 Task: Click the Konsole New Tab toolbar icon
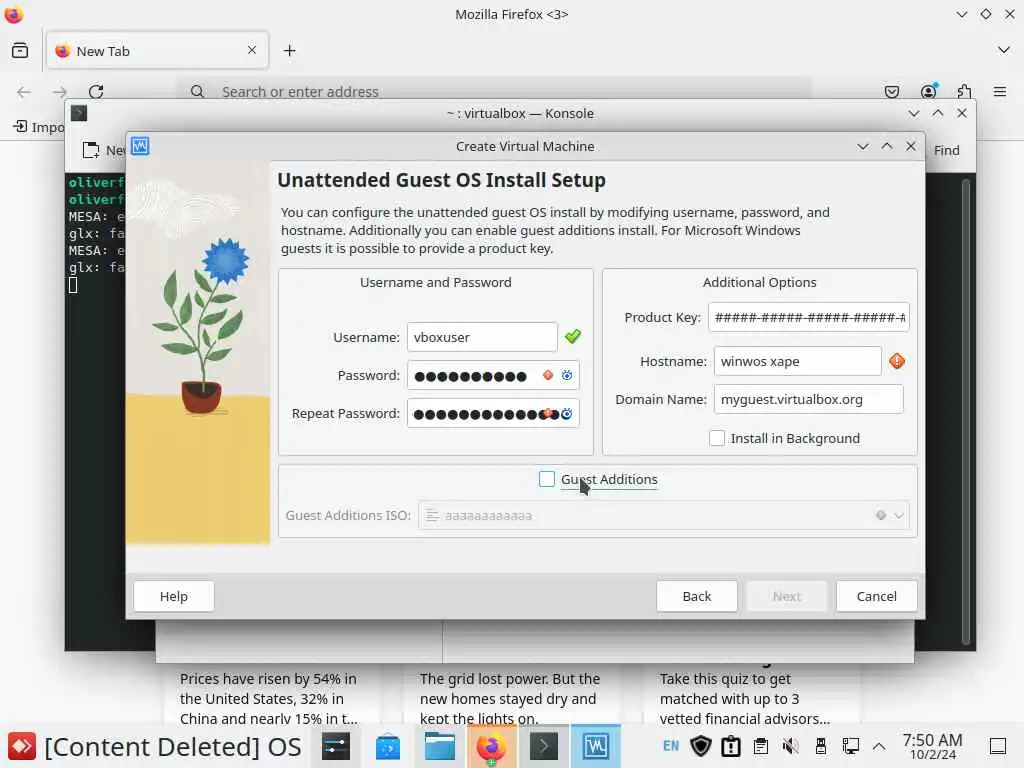coord(91,150)
